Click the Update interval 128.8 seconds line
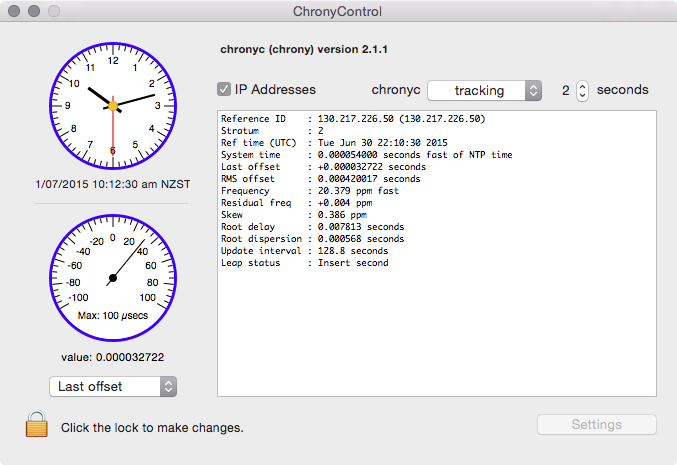Viewport: 677px width, 465px height. (x=304, y=251)
